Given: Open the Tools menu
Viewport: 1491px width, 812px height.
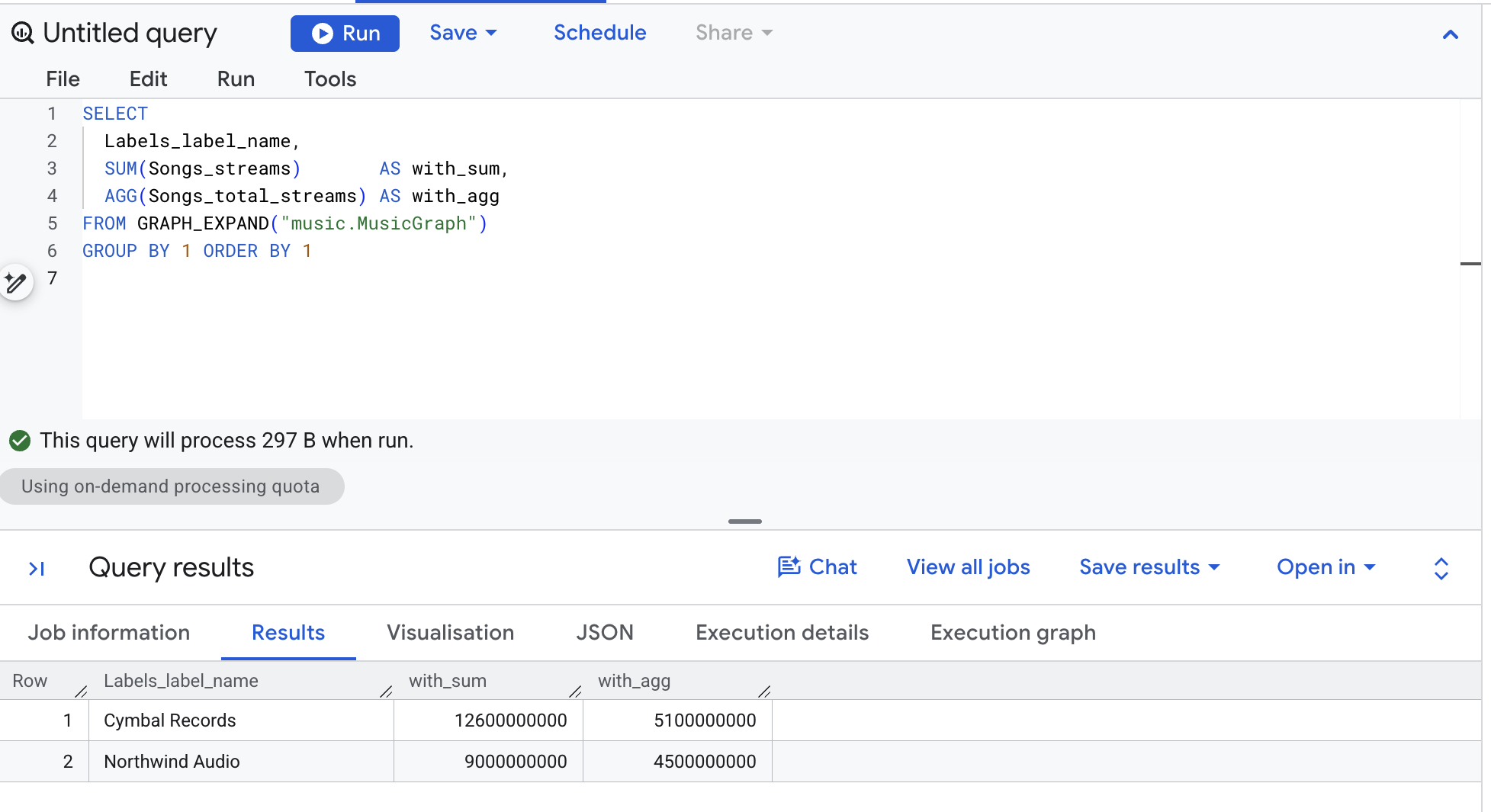Looking at the screenshot, I should pyautogui.click(x=330, y=79).
